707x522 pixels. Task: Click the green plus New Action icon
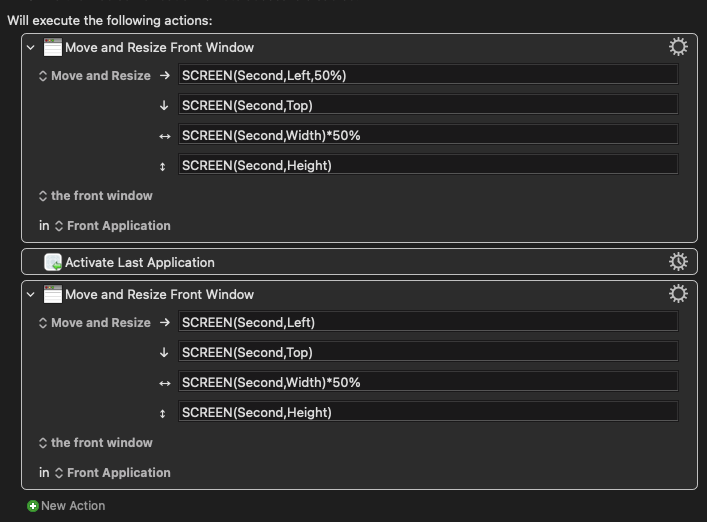point(33,506)
